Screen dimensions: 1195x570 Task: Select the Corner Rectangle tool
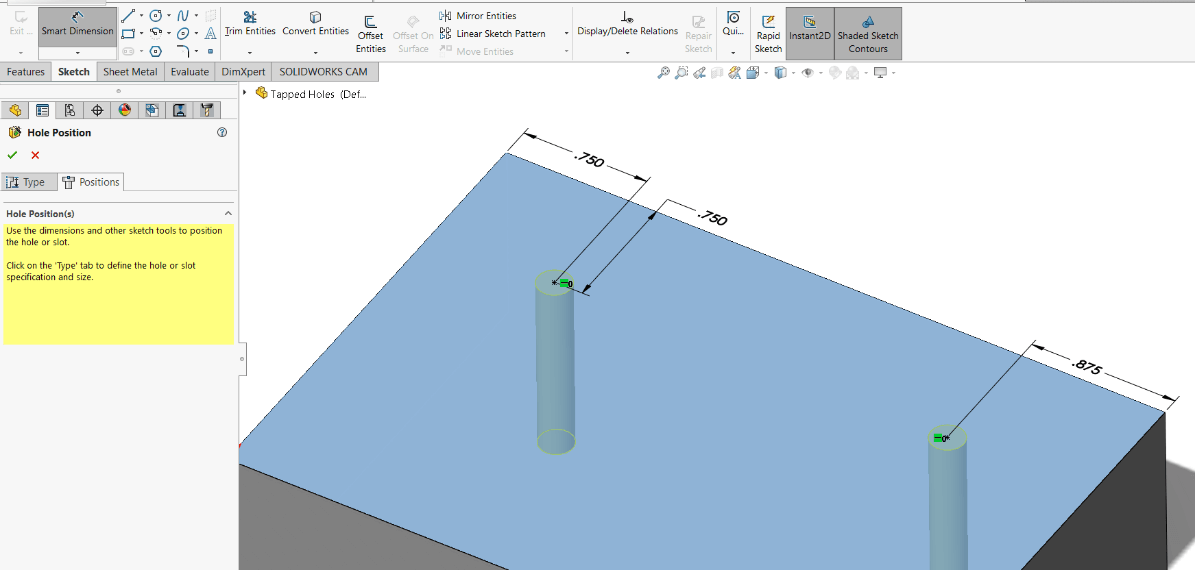tap(129, 34)
